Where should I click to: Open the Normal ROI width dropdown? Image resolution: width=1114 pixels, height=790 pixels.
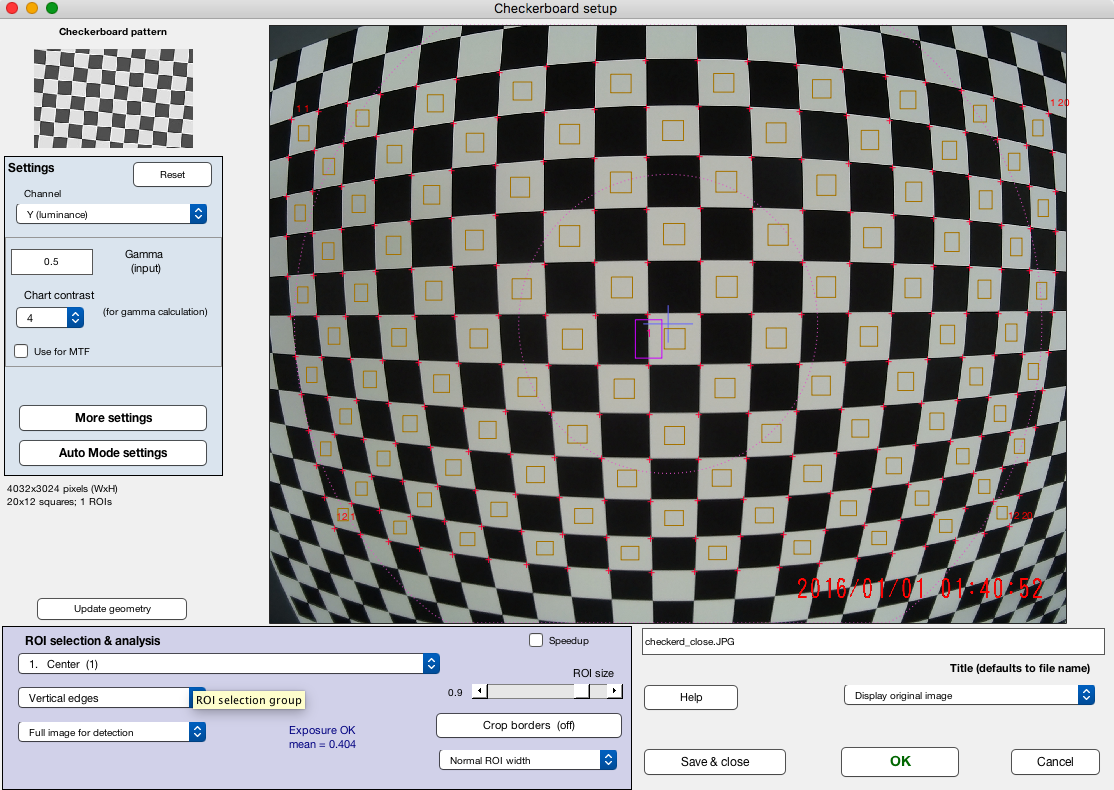[x=528, y=760]
